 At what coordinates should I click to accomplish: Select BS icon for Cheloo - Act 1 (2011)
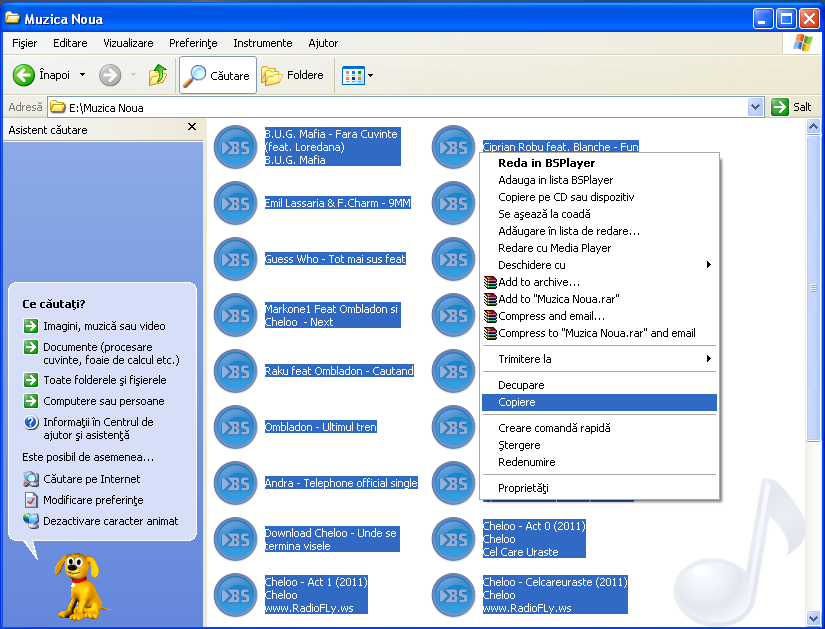(x=235, y=595)
